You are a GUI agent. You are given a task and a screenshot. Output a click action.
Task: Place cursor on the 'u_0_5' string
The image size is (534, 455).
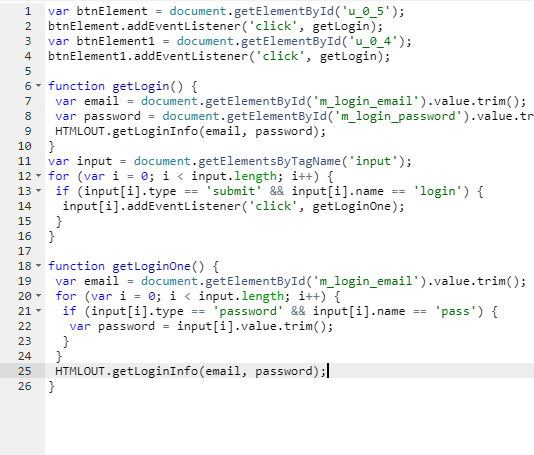(366, 11)
